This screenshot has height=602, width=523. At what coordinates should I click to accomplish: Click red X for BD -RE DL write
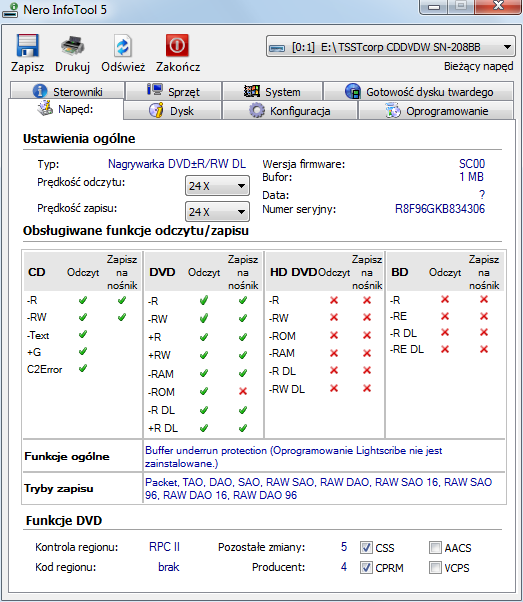pos(484,349)
